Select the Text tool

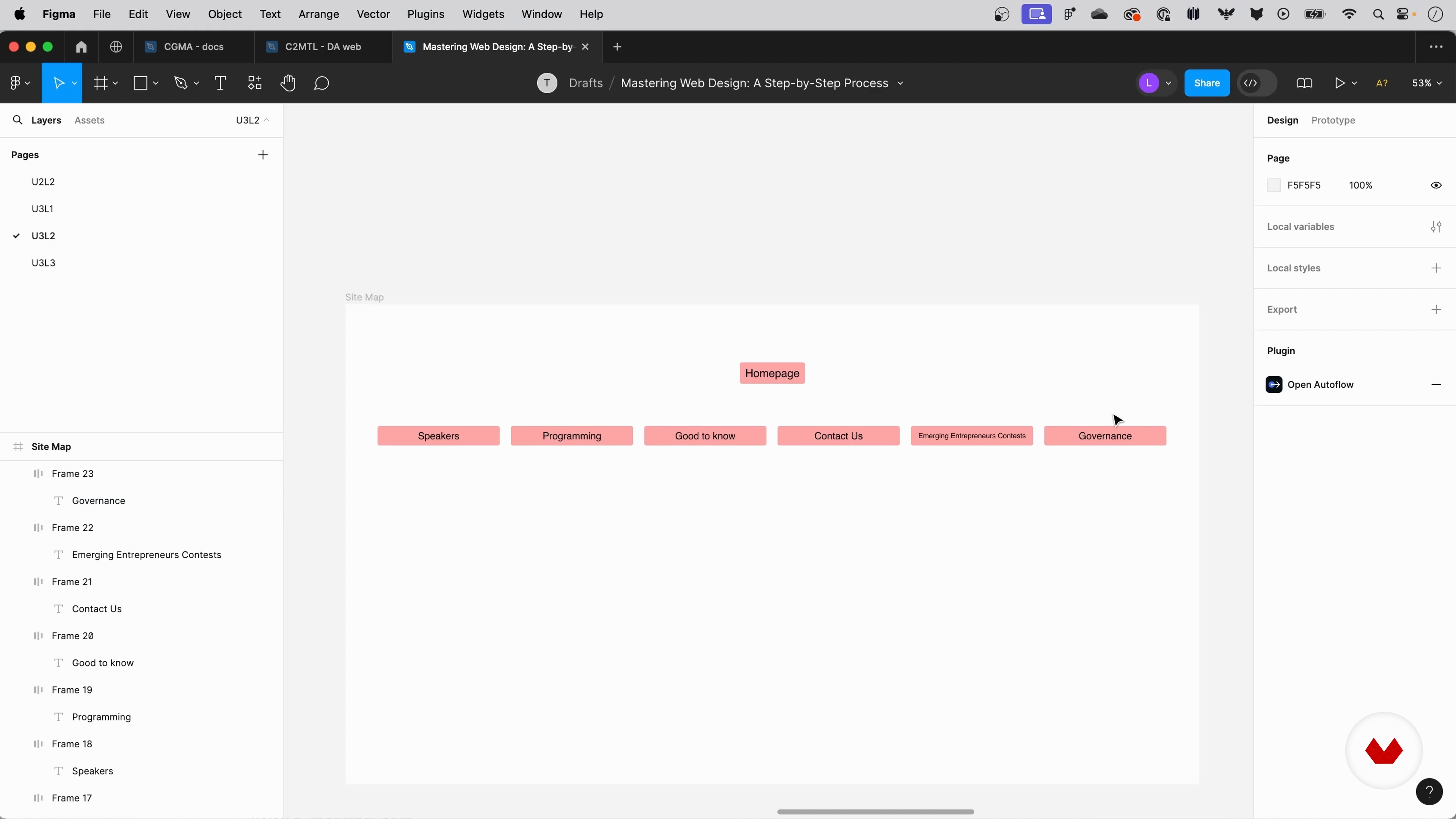click(220, 83)
